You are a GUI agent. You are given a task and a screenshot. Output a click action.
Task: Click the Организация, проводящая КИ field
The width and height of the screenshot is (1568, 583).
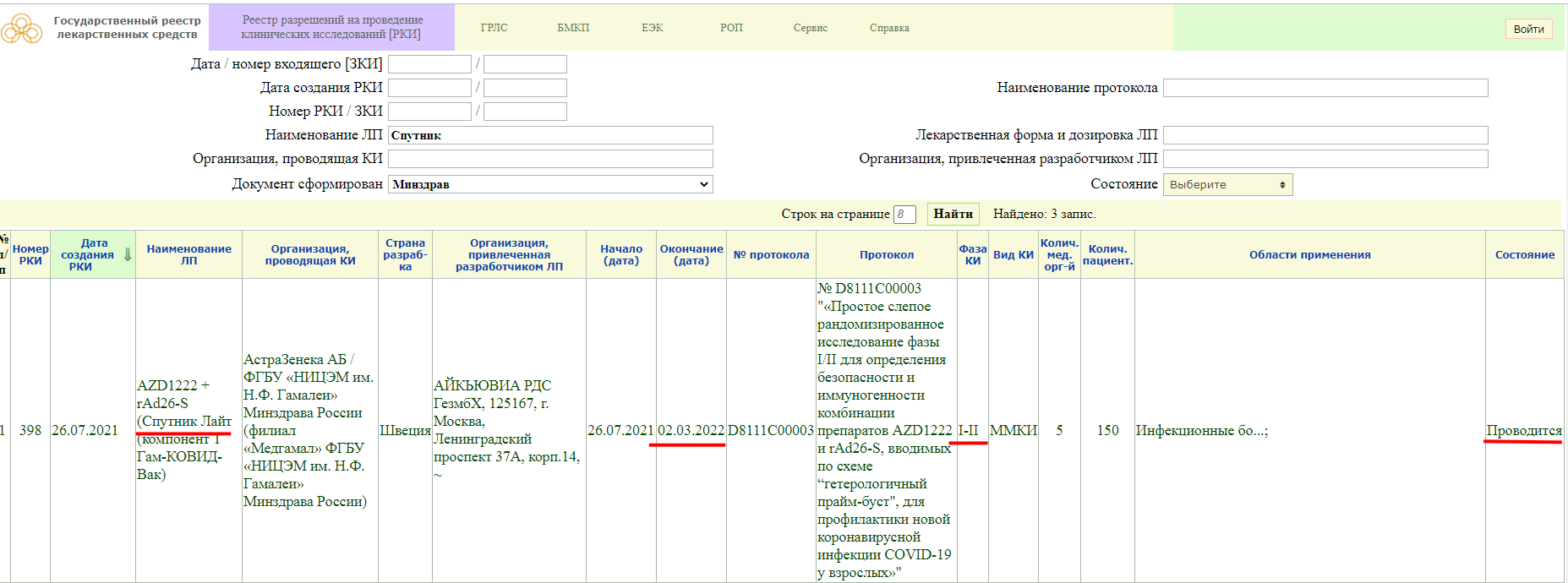[550, 159]
